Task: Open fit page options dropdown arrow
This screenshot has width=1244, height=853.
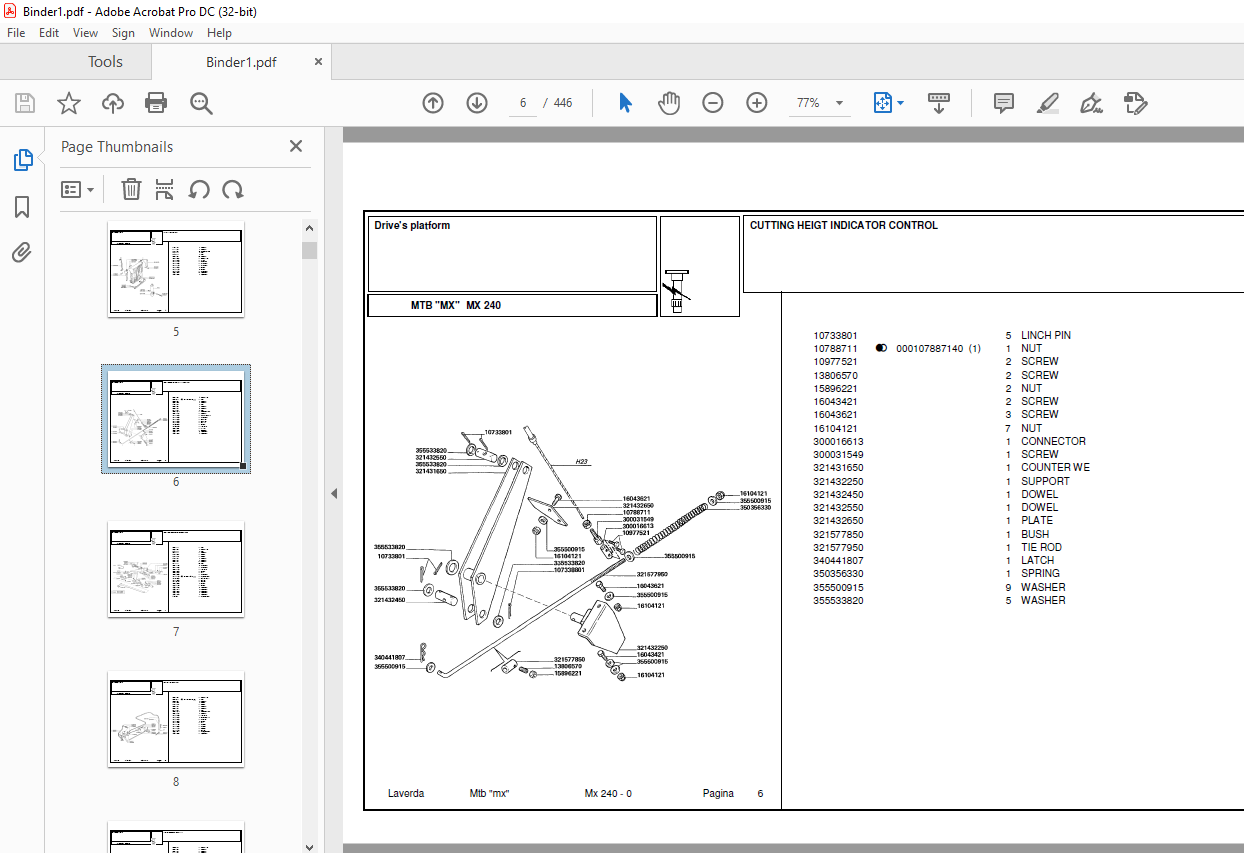Action: [901, 103]
